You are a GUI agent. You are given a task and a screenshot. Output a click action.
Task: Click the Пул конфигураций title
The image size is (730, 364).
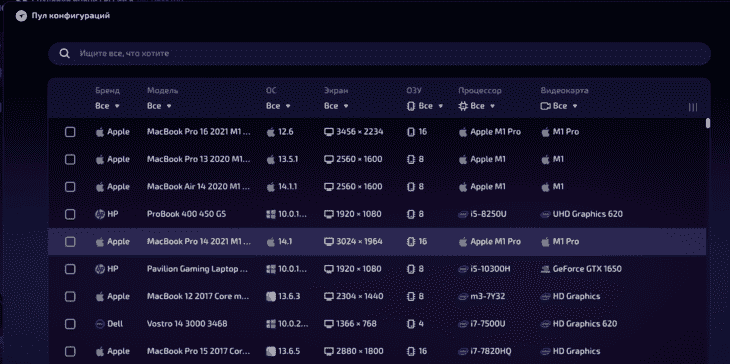tap(71, 16)
